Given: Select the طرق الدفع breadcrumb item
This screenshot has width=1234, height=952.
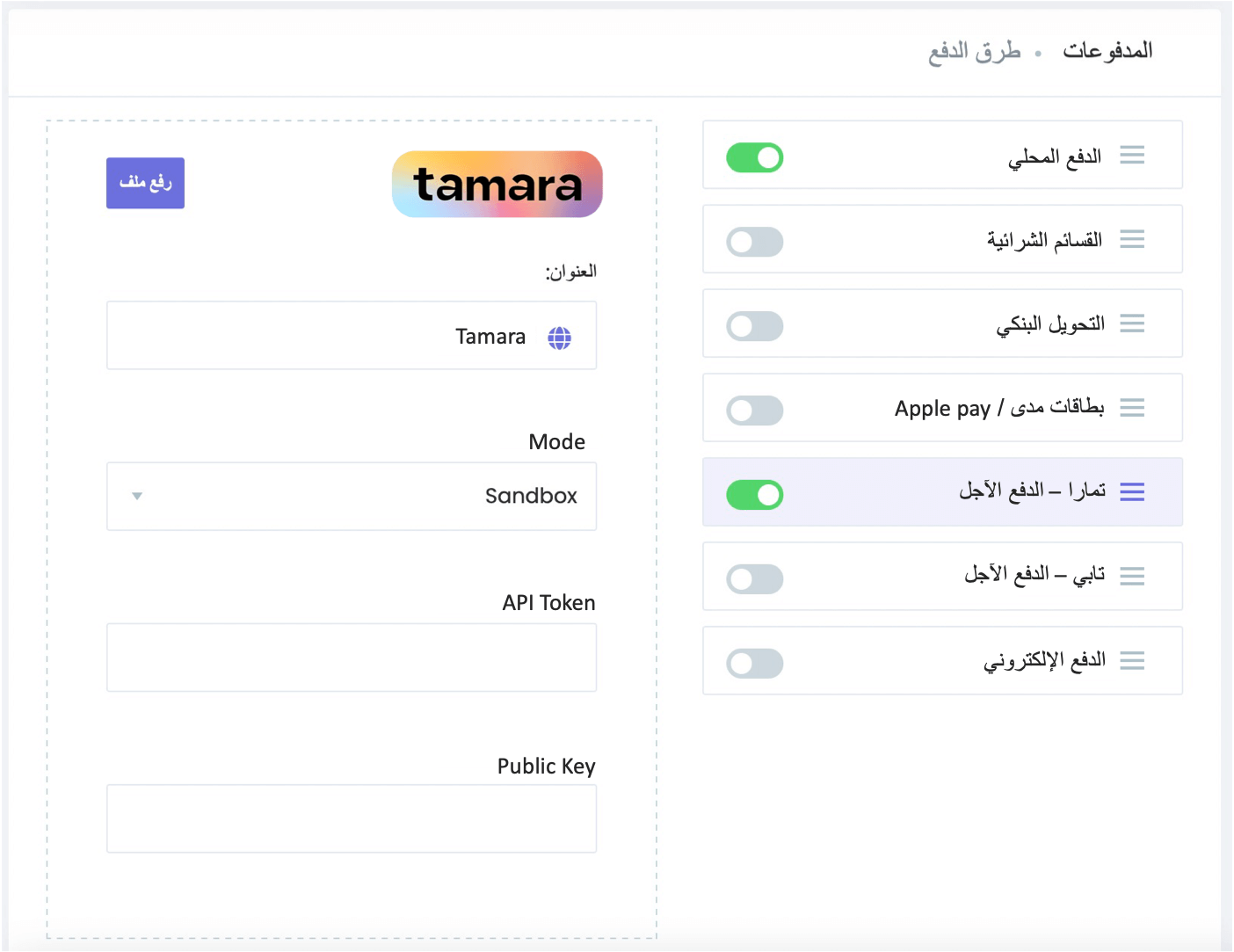Looking at the screenshot, I should pos(975,51).
